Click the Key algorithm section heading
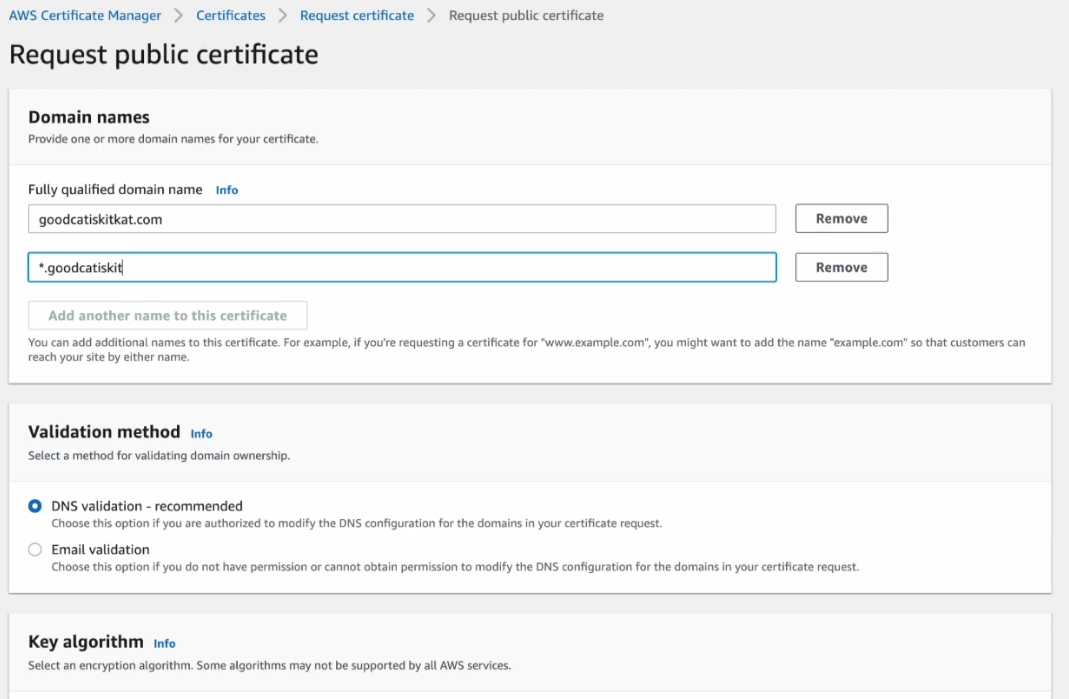1069x699 pixels. click(86, 642)
